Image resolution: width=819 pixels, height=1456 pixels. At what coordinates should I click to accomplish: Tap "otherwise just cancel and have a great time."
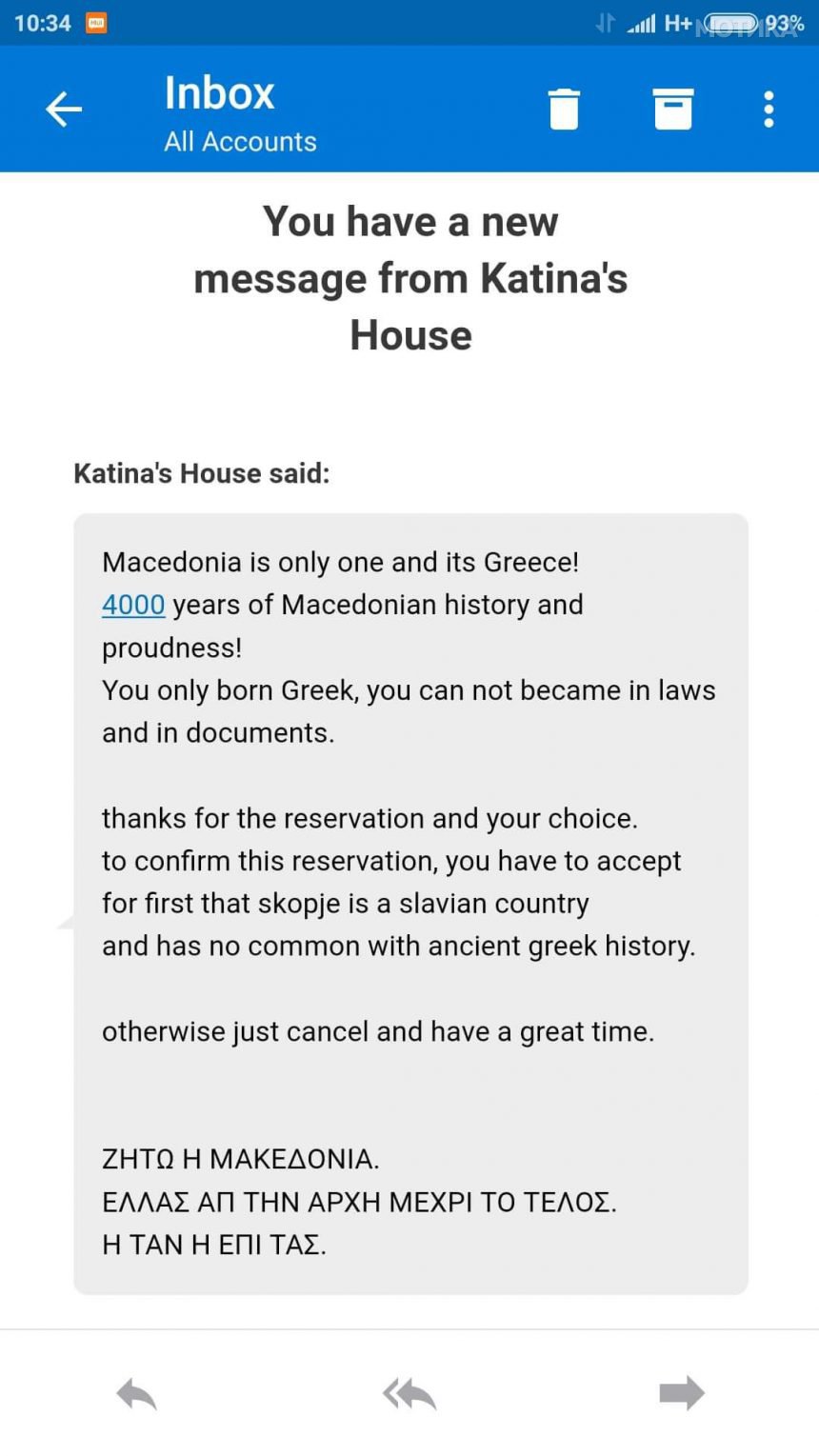pyautogui.click(x=378, y=1031)
